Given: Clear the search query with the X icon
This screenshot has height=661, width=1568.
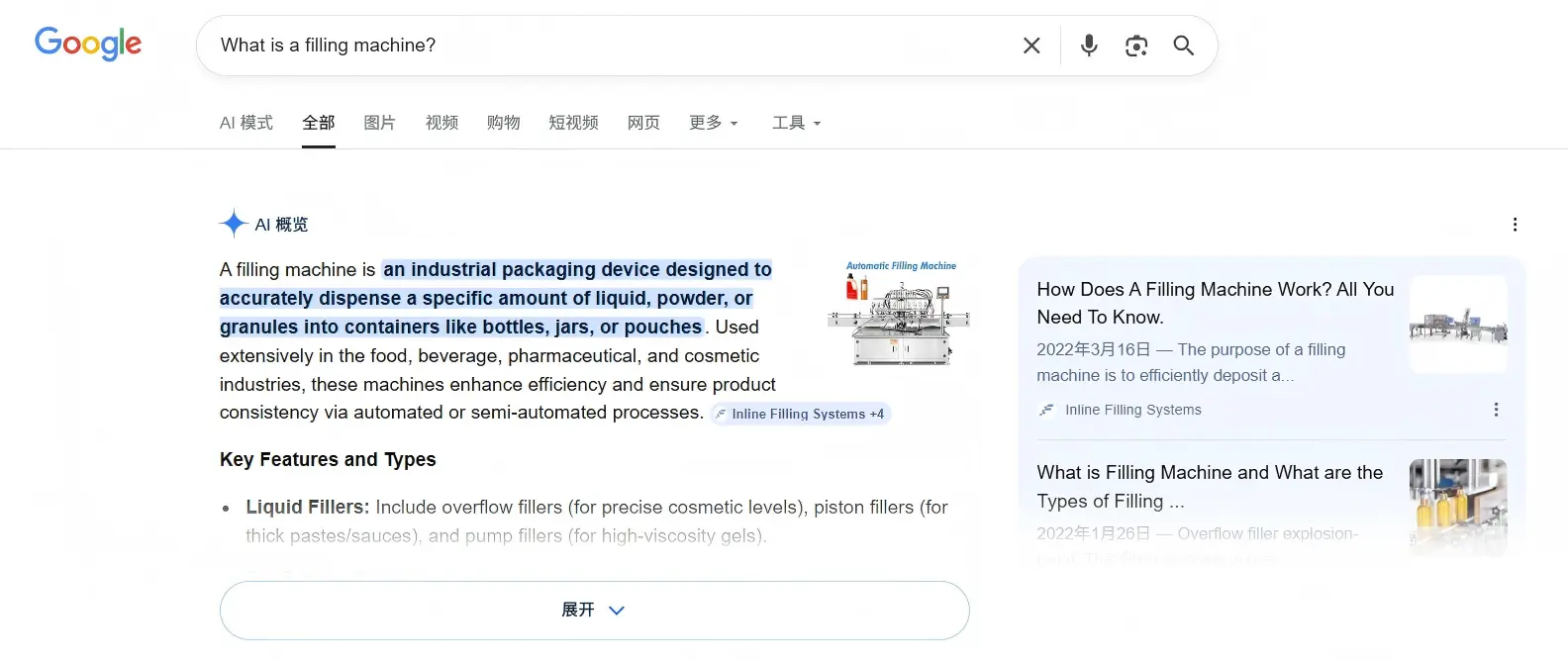Looking at the screenshot, I should tap(1031, 46).
